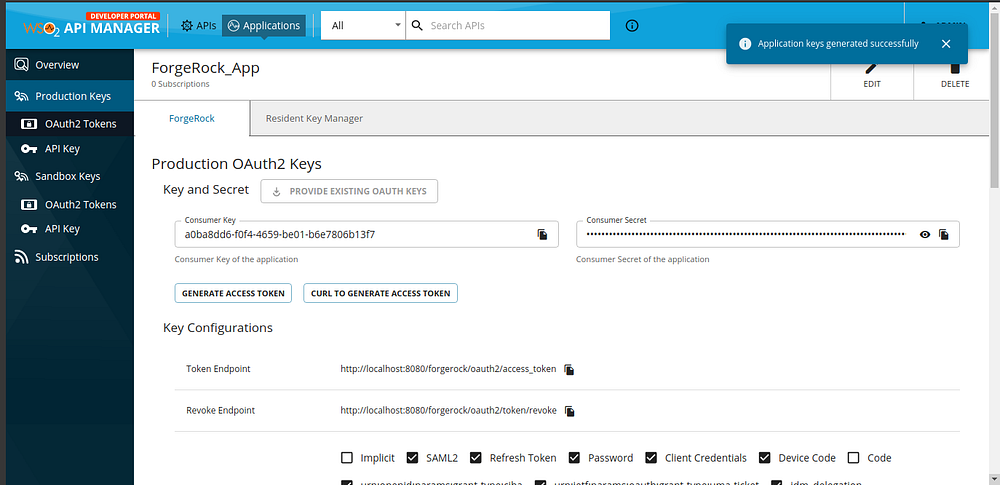Image resolution: width=1000 pixels, height=485 pixels.
Task: Enable the Code grant type checkbox
Action: (853, 458)
